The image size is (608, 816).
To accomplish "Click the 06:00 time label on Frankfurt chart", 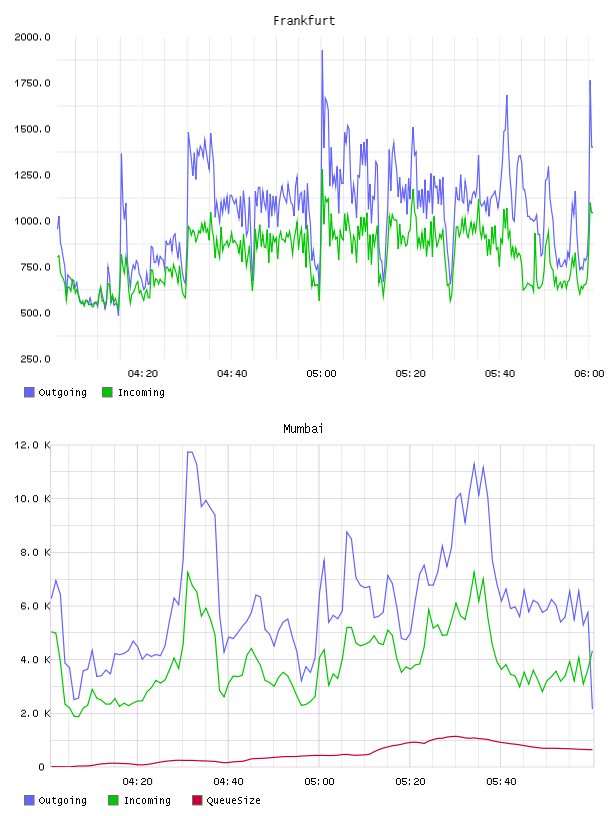I will pos(589,374).
